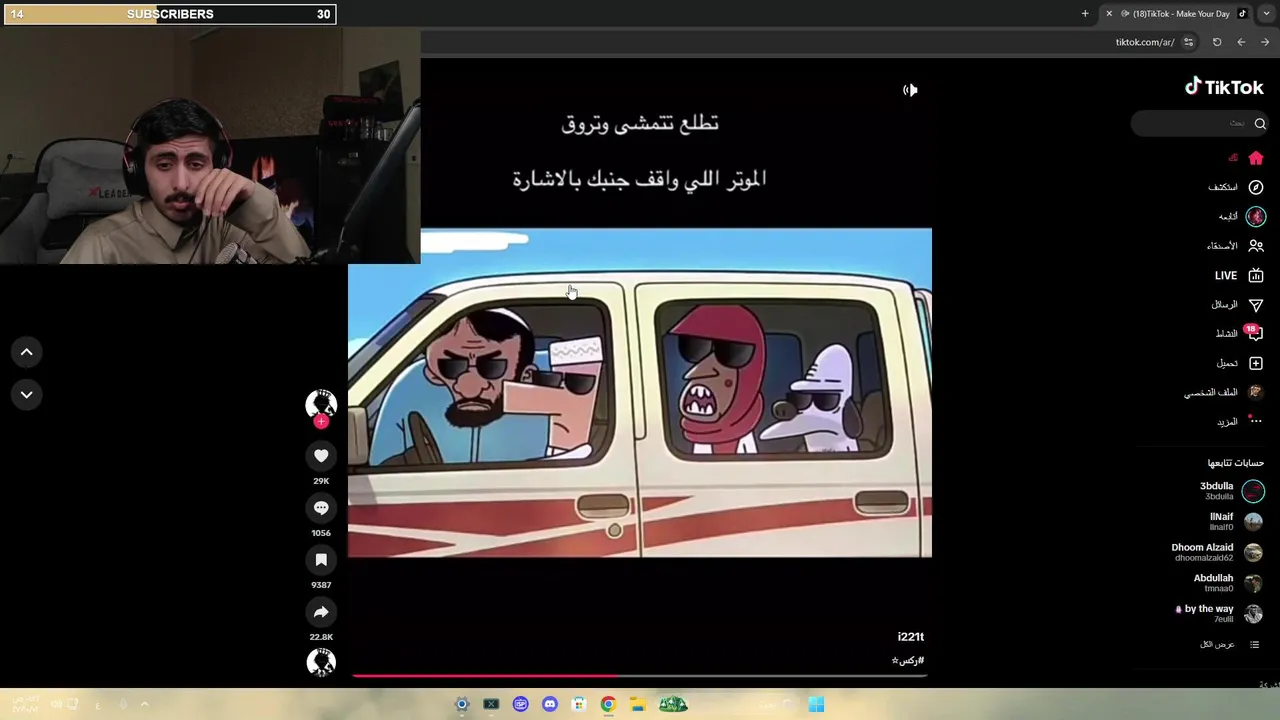
Task: Open site settings icon in address bar
Action: (x=1188, y=42)
